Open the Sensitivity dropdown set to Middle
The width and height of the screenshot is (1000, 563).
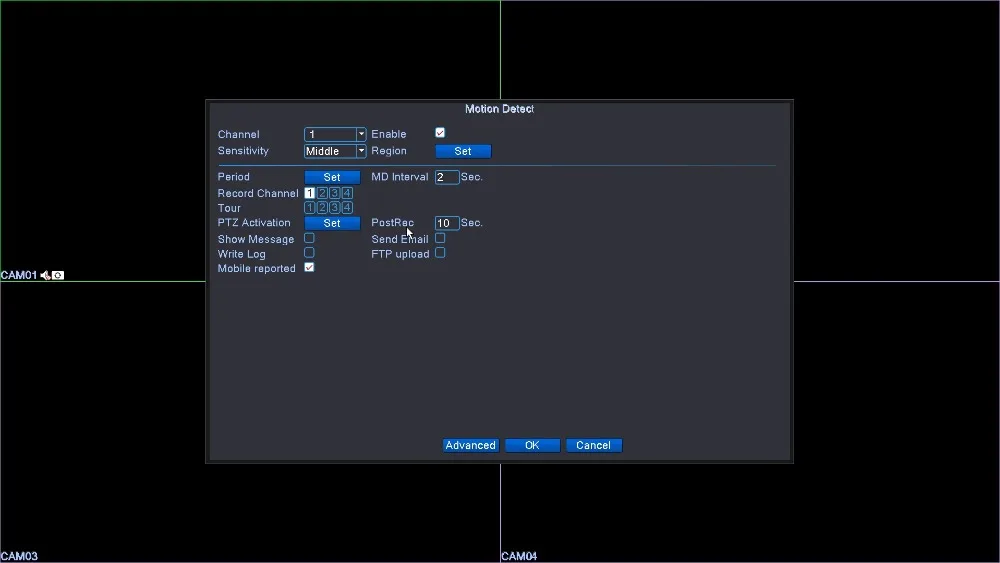(335, 151)
